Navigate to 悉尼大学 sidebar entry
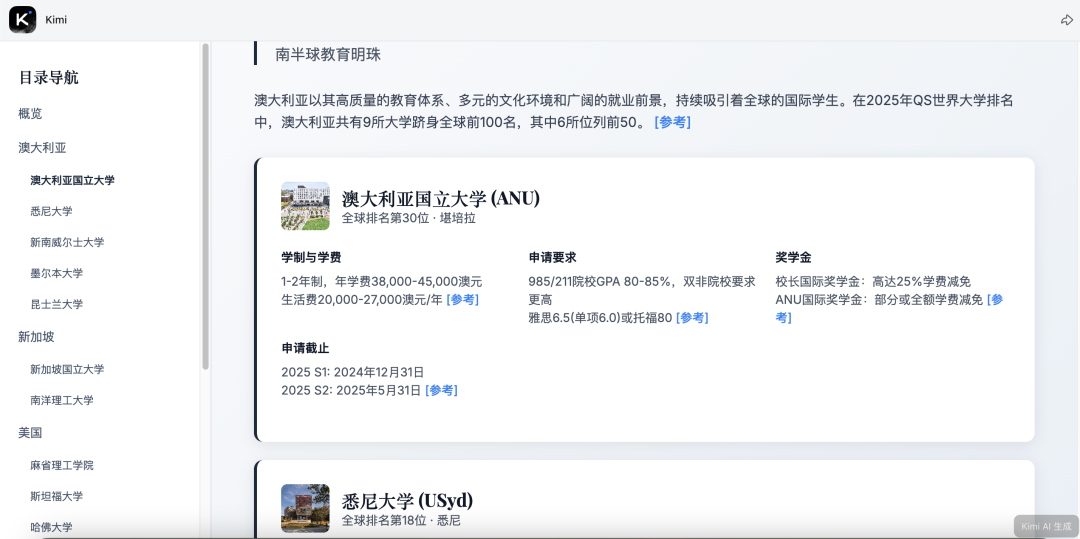The image size is (1080, 539). coord(51,211)
